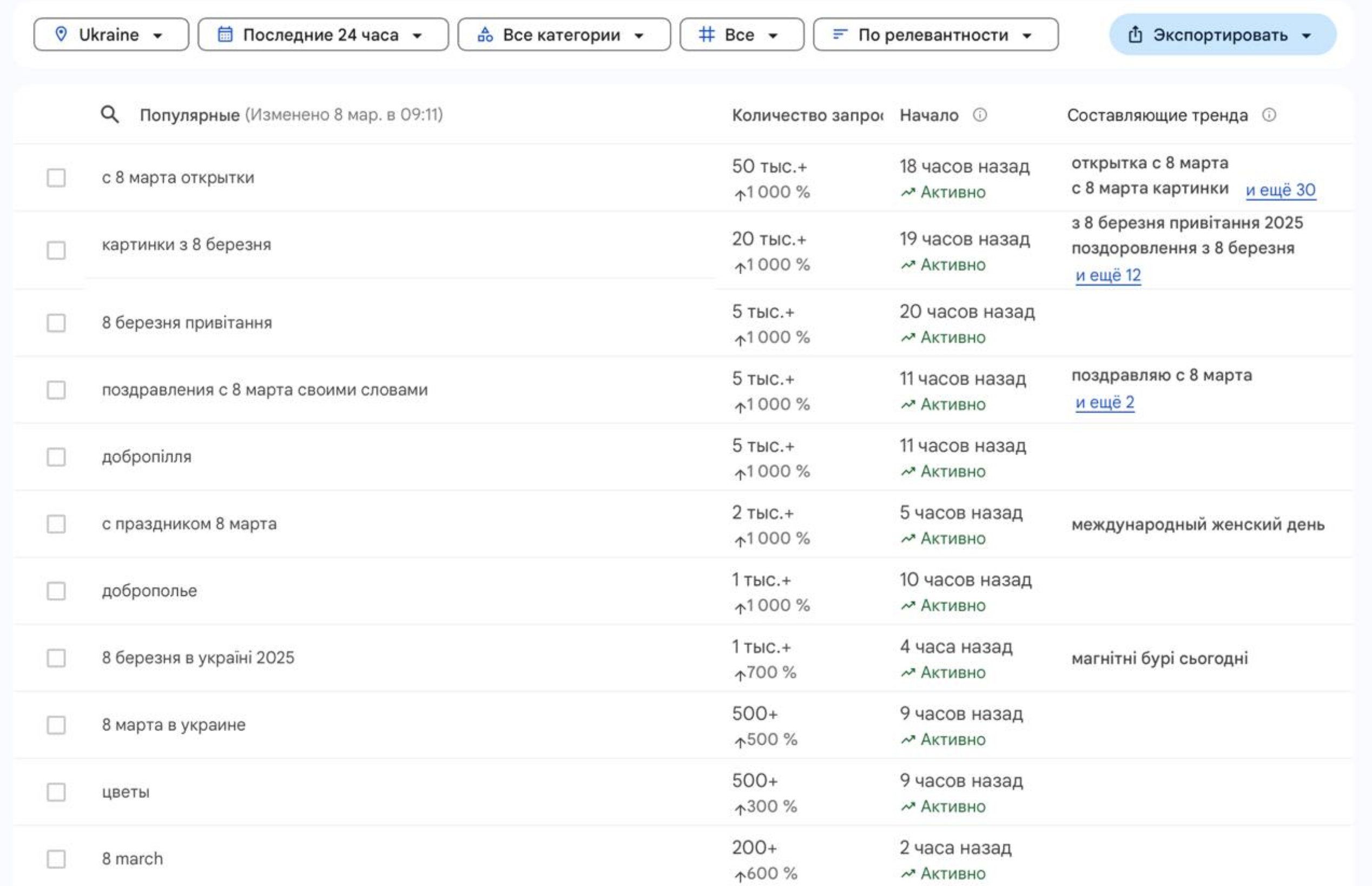Open the и ещё 30 link
Viewport: 1372px width, 886px height.
tap(1280, 190)
